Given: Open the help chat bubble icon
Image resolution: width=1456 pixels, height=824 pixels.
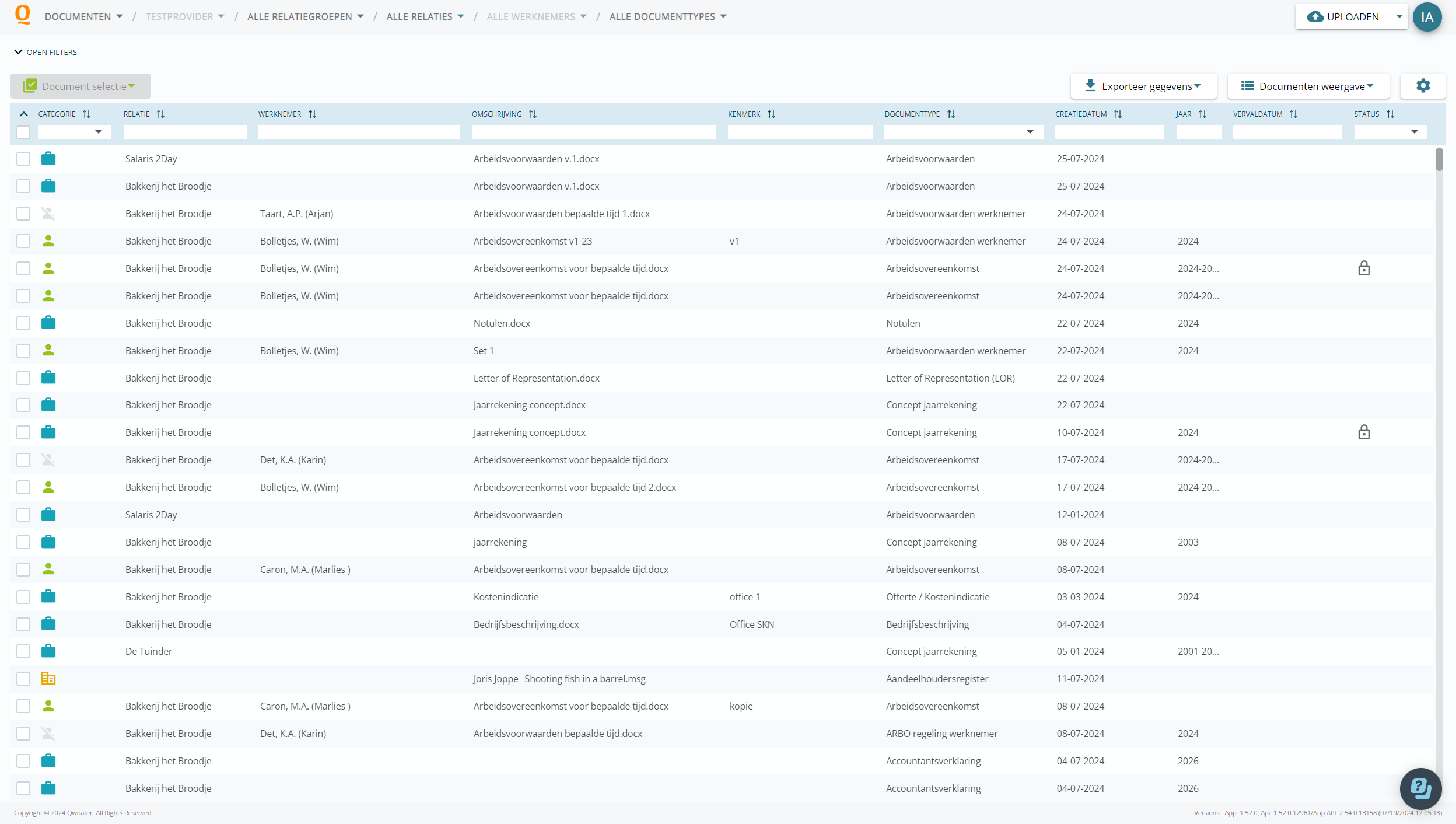Looking at the screenshot, I should (x=1420, y=788).
